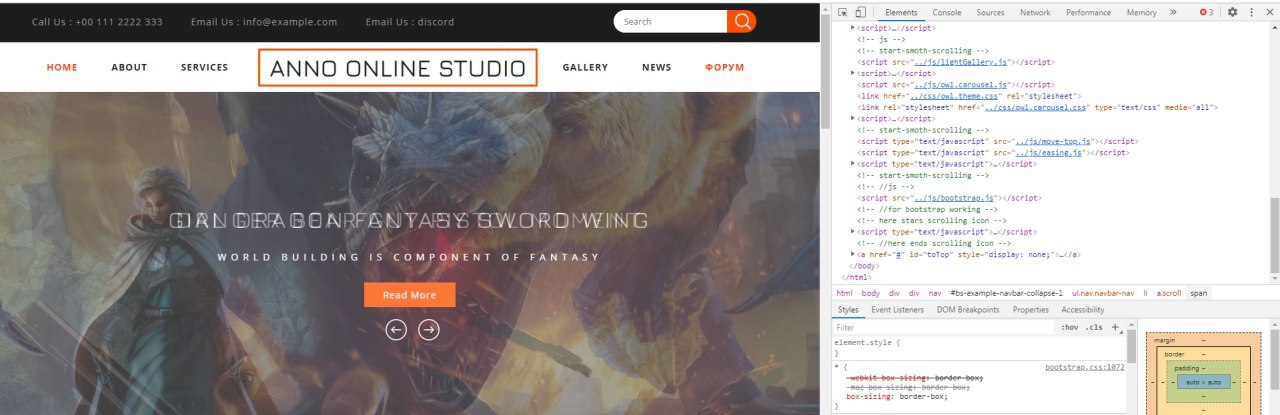This screenshot has height=415, width=1280.
Task: Go to previous slide with left arrow
Action: click(396, 329)
